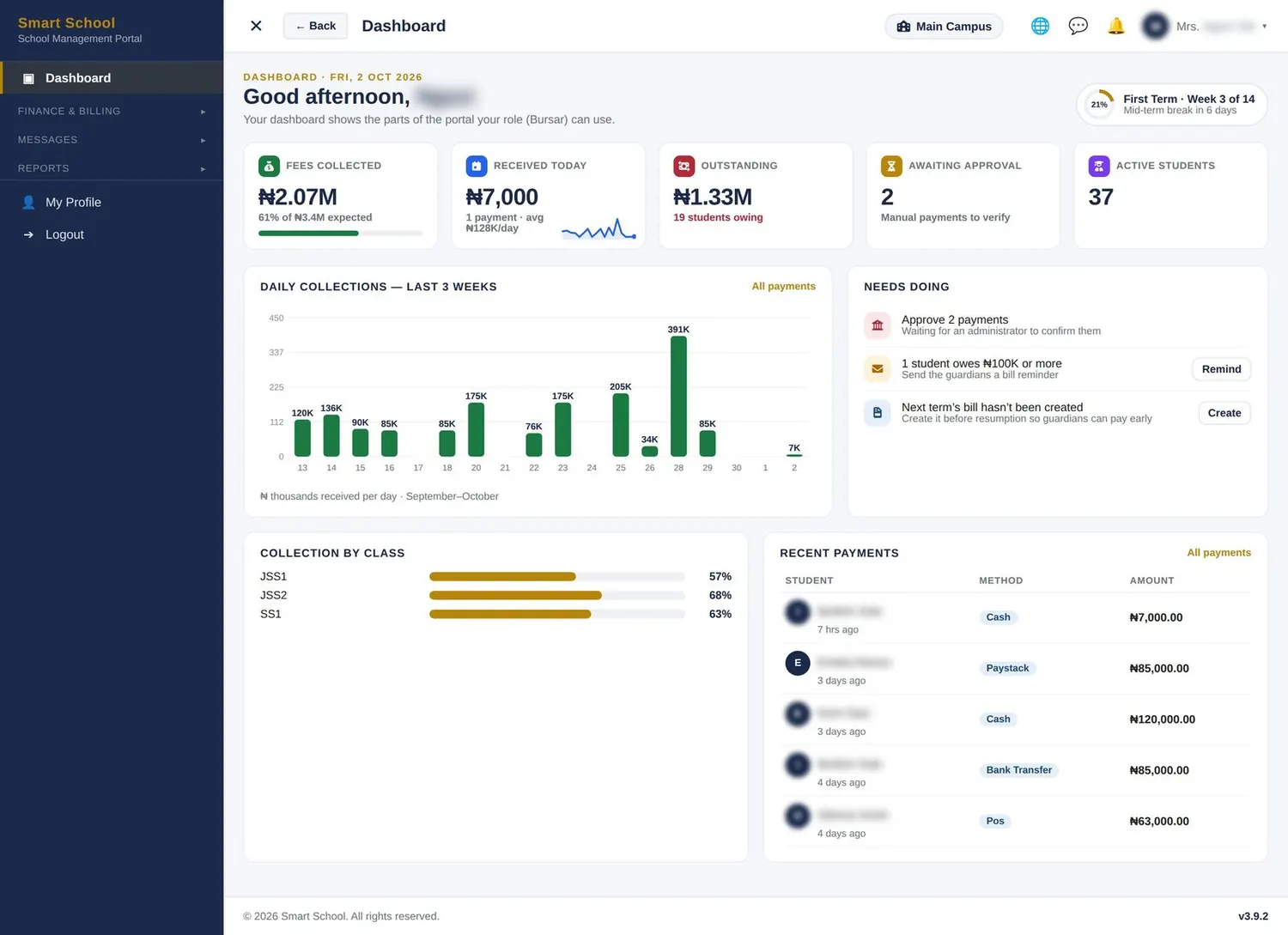Screen dimensions: 1288x935
Task: Click the Received Today sparkline chart
Action: coord(598,229)
